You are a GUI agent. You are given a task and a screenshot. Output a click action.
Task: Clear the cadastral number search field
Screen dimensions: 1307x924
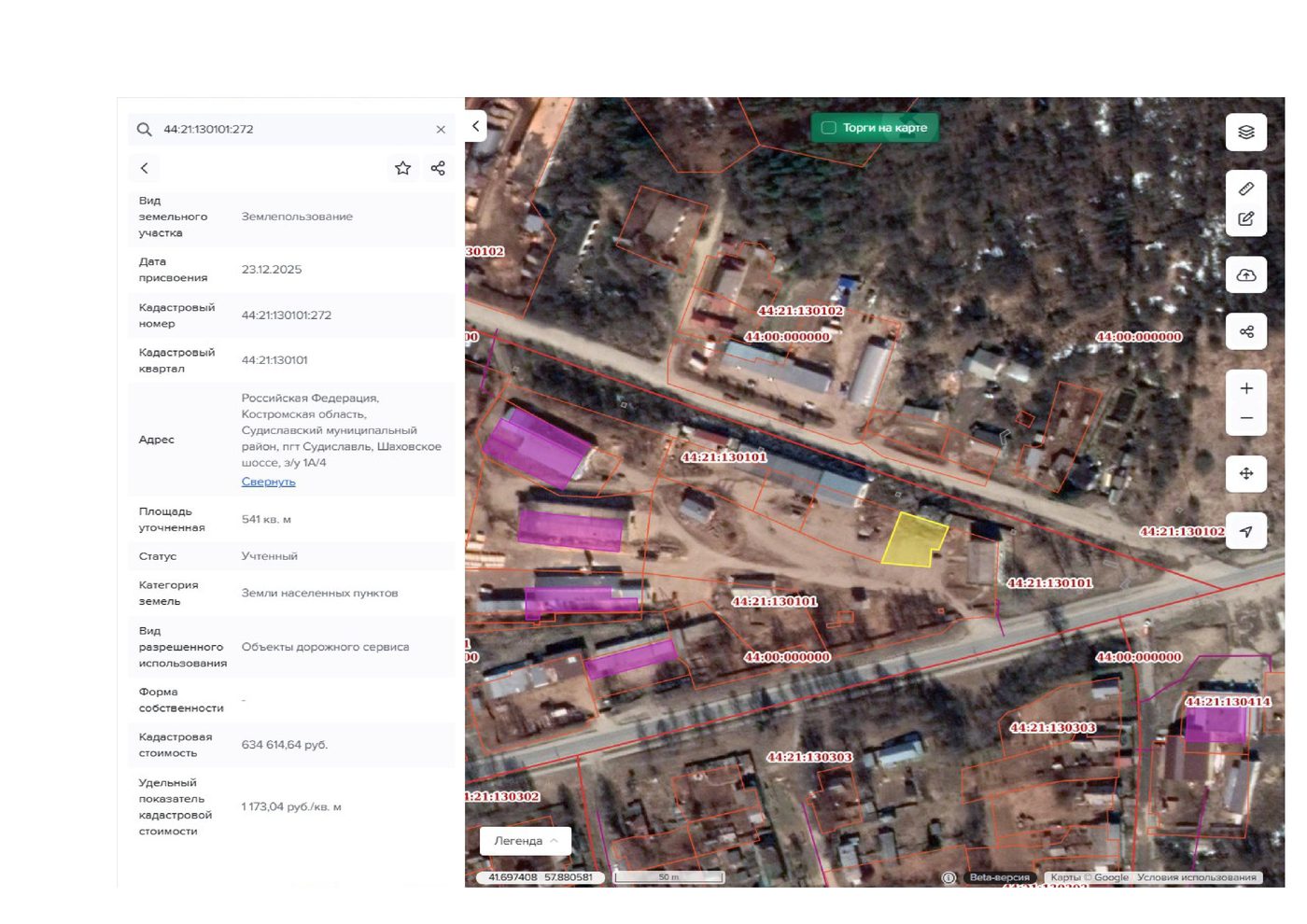click(x=441, y=130)
